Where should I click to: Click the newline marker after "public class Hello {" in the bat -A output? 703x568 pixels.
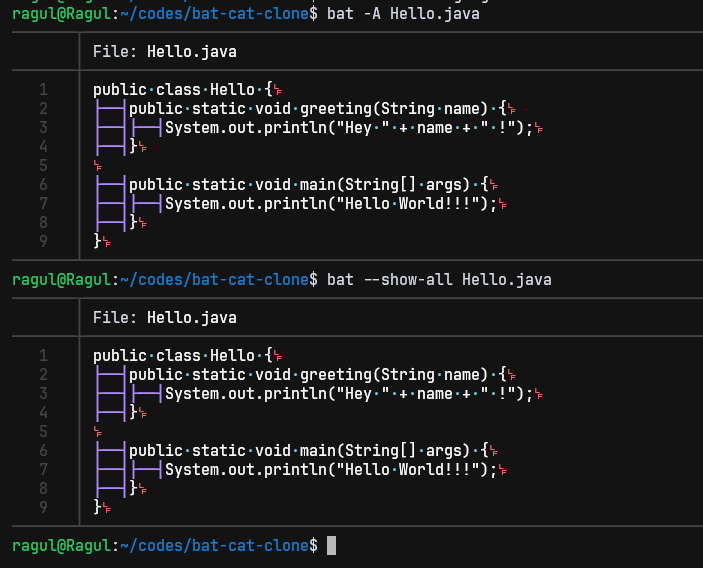click(x=276, y=90)
